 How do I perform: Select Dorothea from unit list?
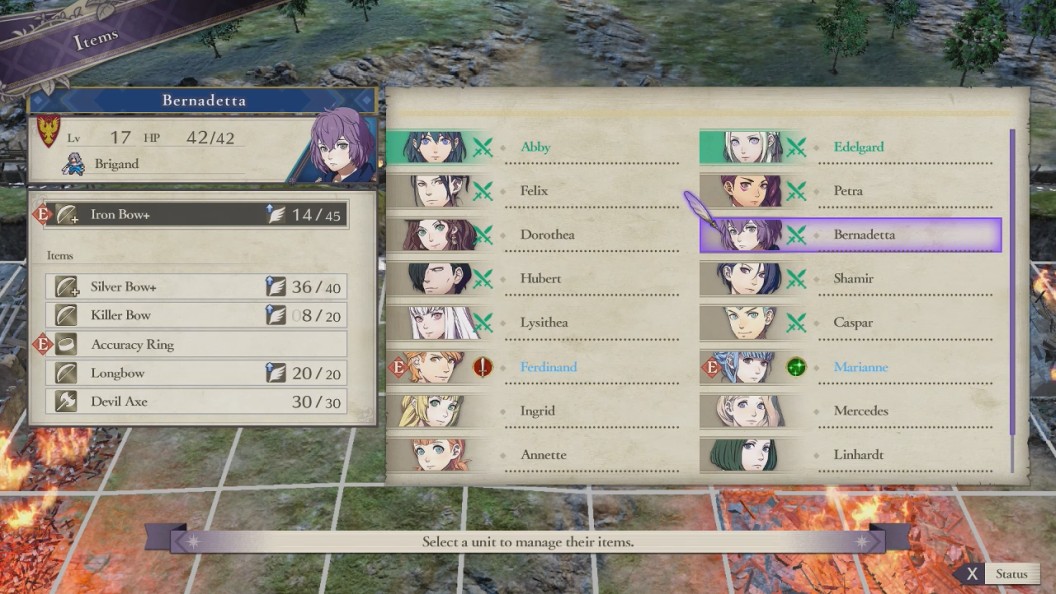(533, 235)
